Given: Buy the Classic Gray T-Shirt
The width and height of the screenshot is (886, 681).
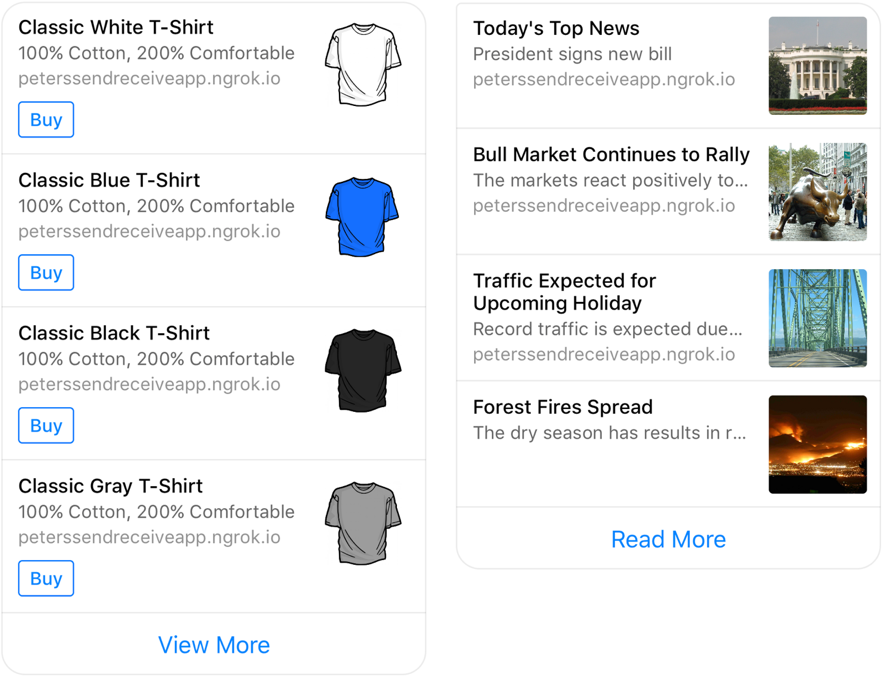Looking at the screenshot, I should pyautogui.click(x=46, y=578).
